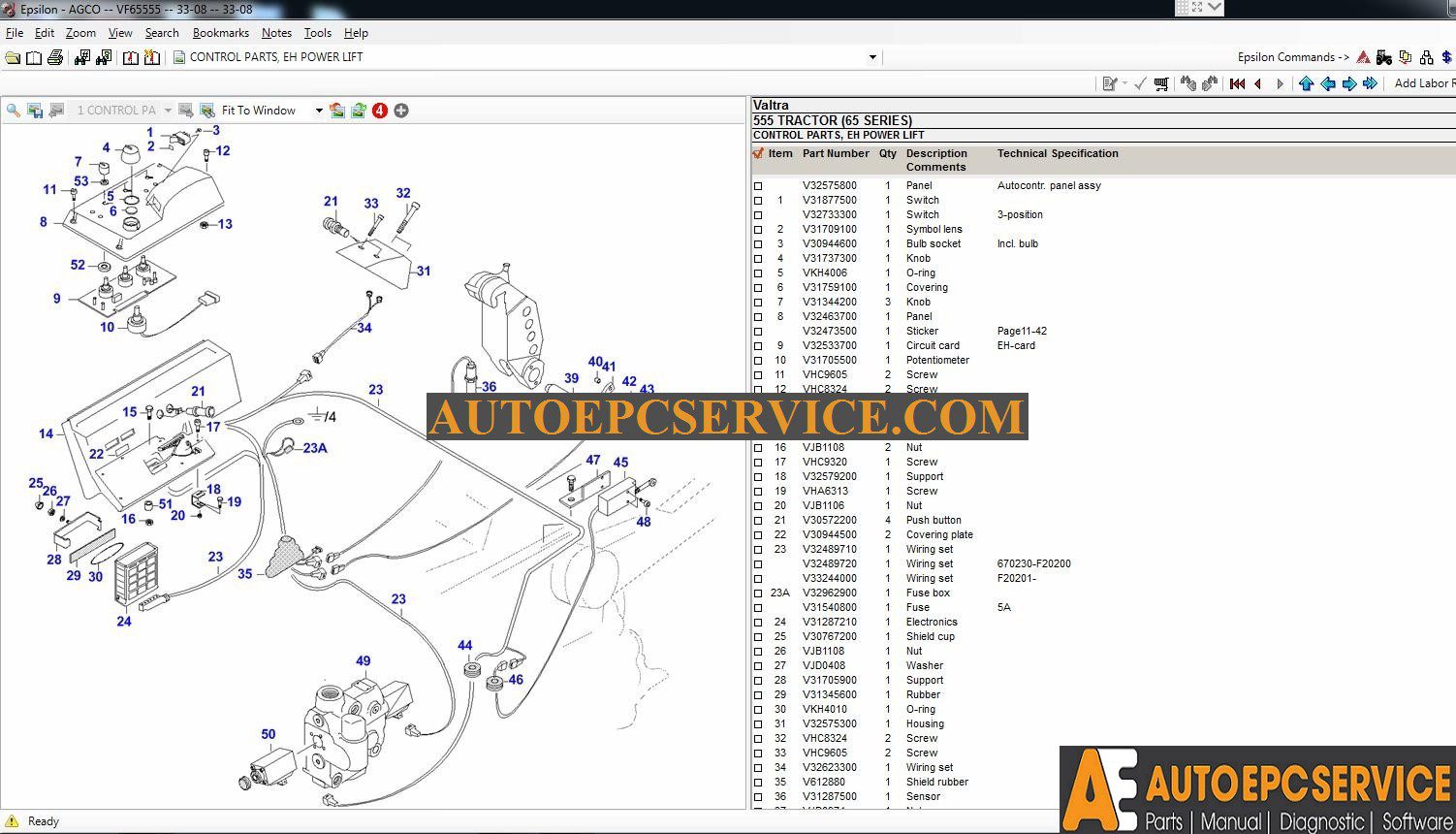Click the blue double-right arrow icon
Viewport: 1456px width, 834px height.
1371,84
